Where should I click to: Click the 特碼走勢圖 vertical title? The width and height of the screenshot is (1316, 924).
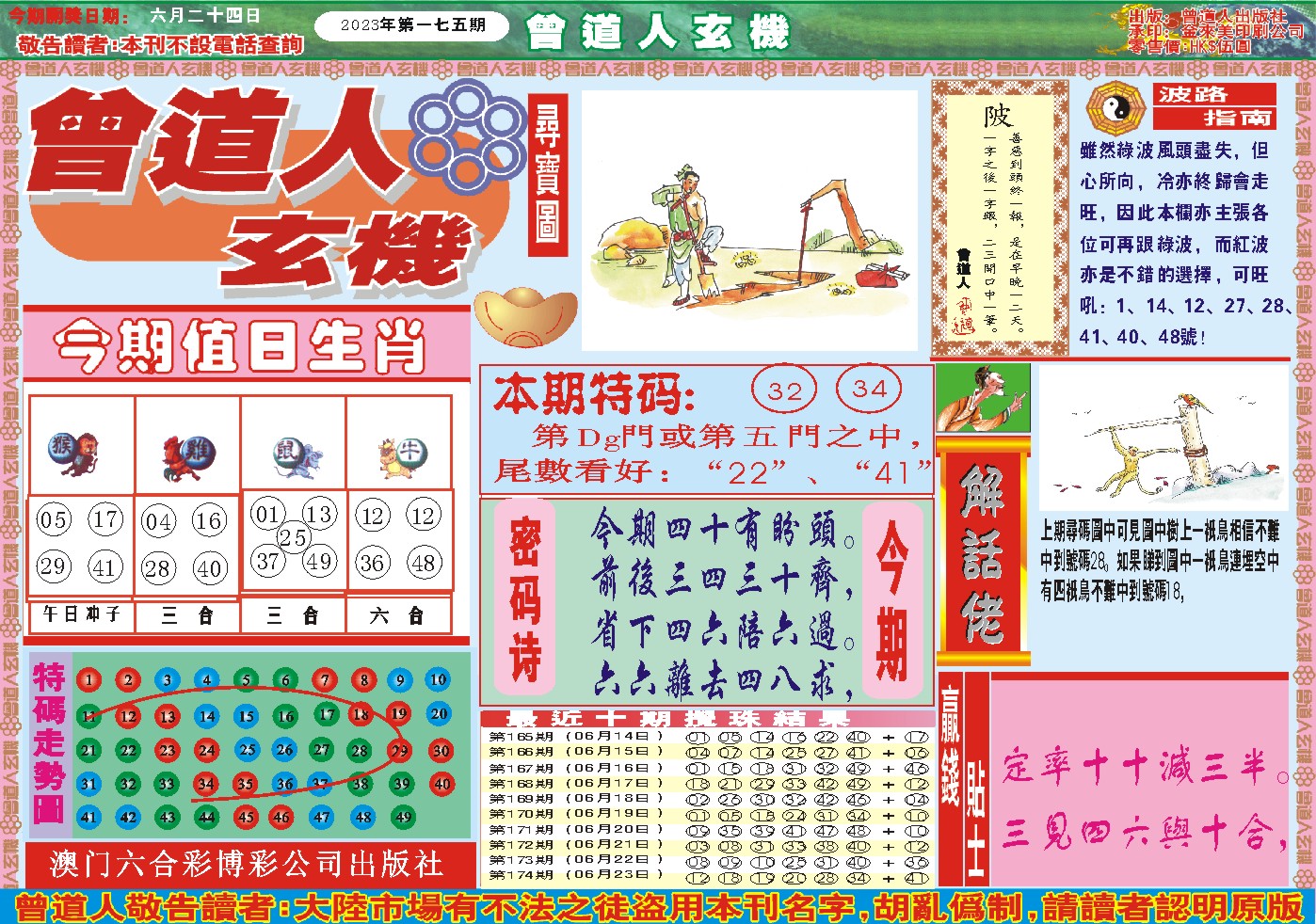click(x=49, y=742)
